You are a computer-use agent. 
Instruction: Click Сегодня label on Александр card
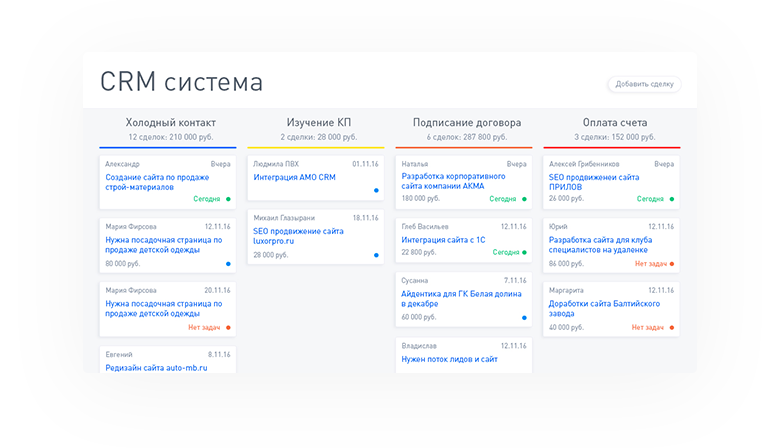point(206,199)
